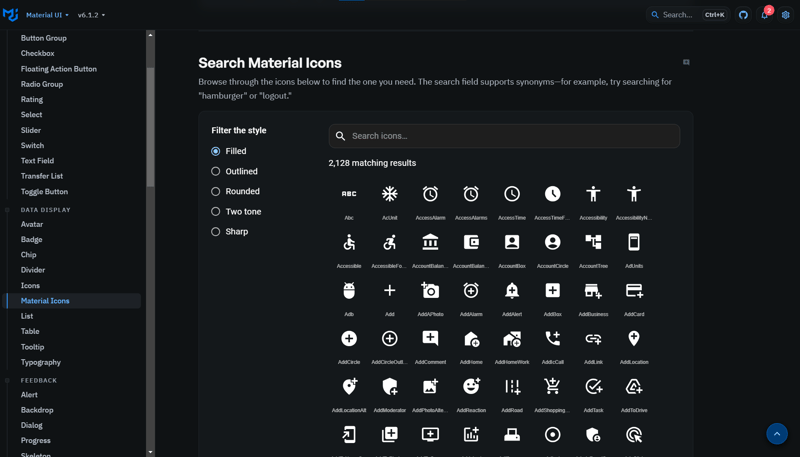800x457 pixels.
Task: Open the Material UI product dropdown
Action: point(47,15)
